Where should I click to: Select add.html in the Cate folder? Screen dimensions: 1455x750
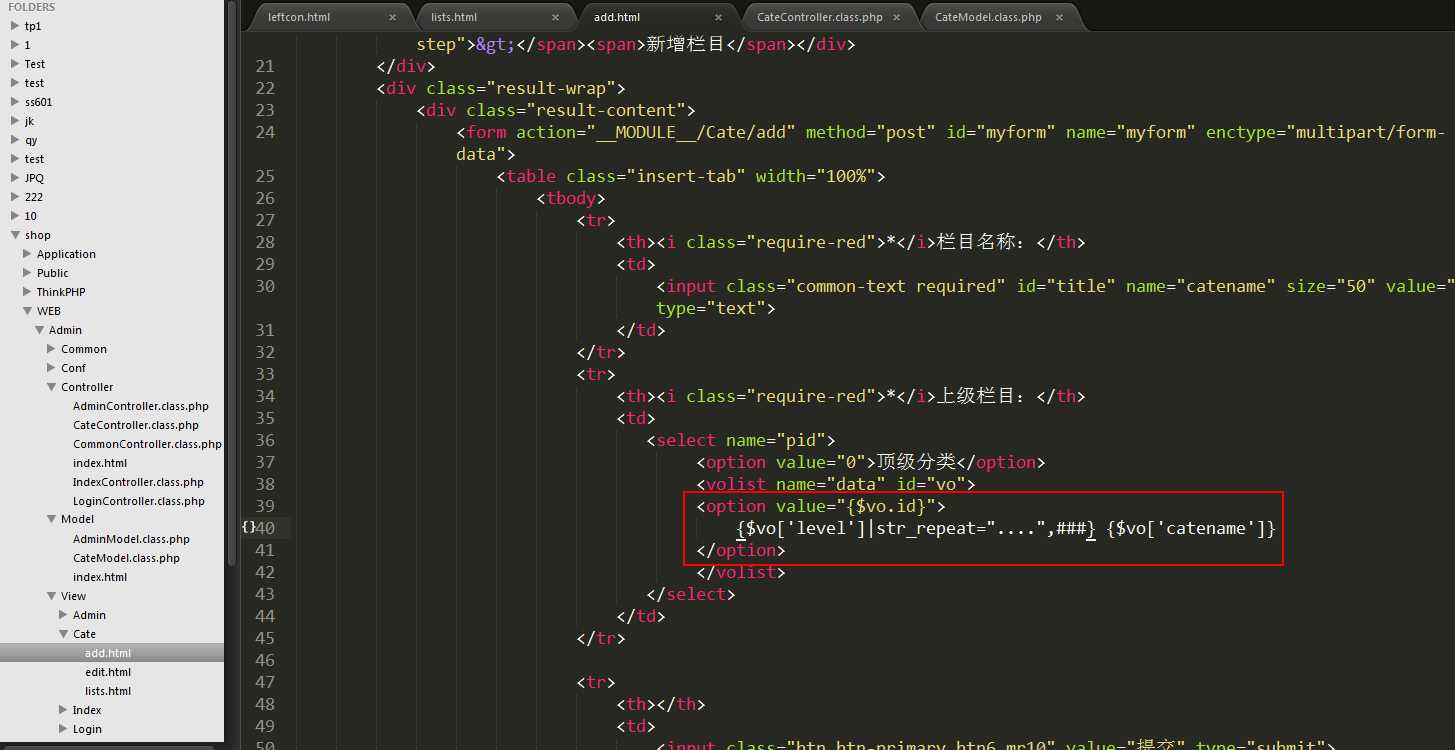[108, 653]
